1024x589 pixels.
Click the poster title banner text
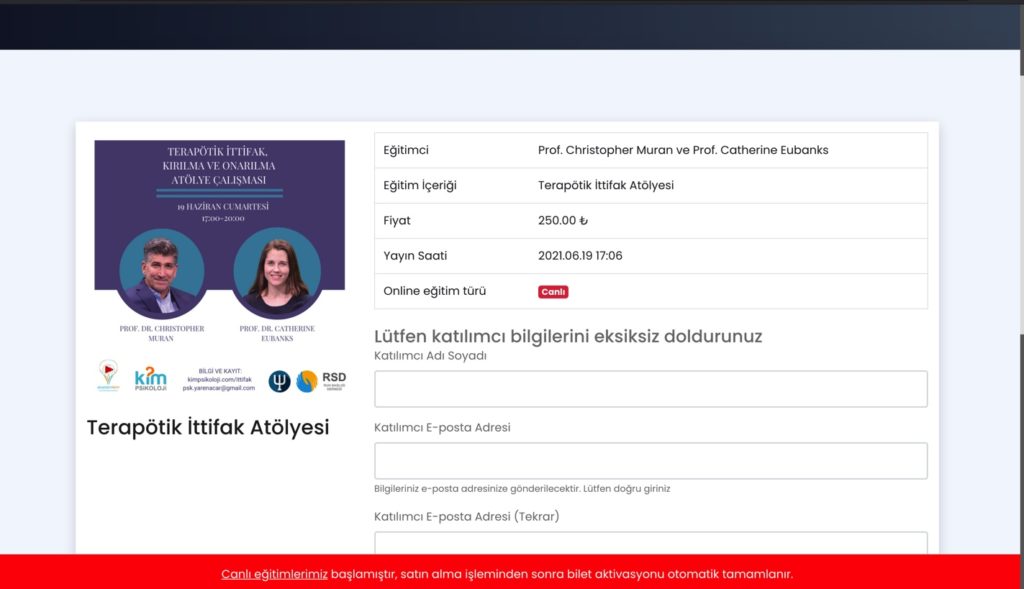(x=220, y=165)
